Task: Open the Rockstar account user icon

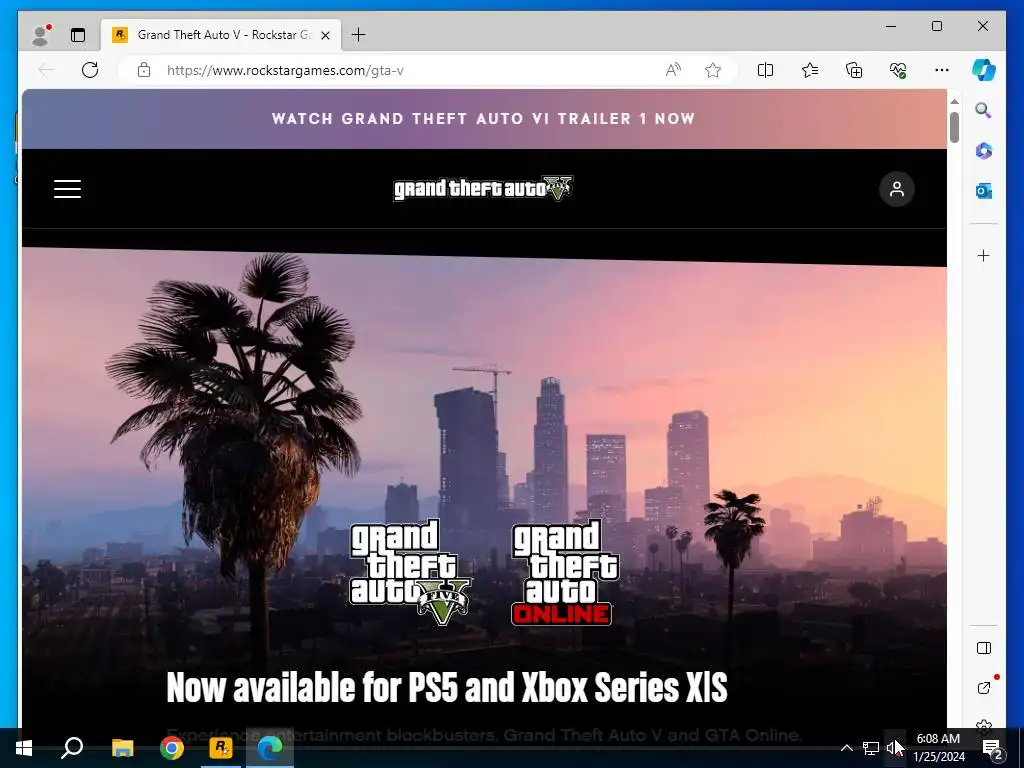Action: click(897, 189)
